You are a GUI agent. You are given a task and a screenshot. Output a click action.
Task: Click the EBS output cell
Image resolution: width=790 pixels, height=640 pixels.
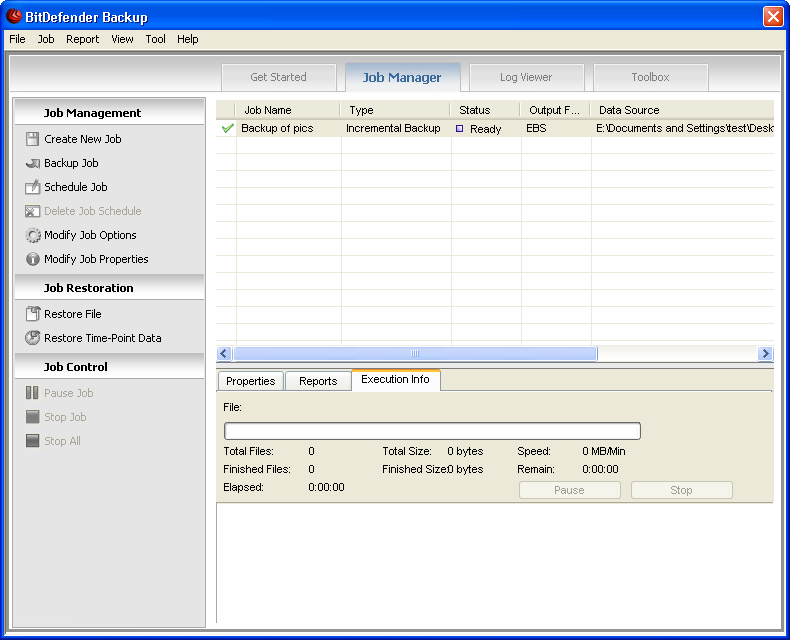(x=536, y=129)
